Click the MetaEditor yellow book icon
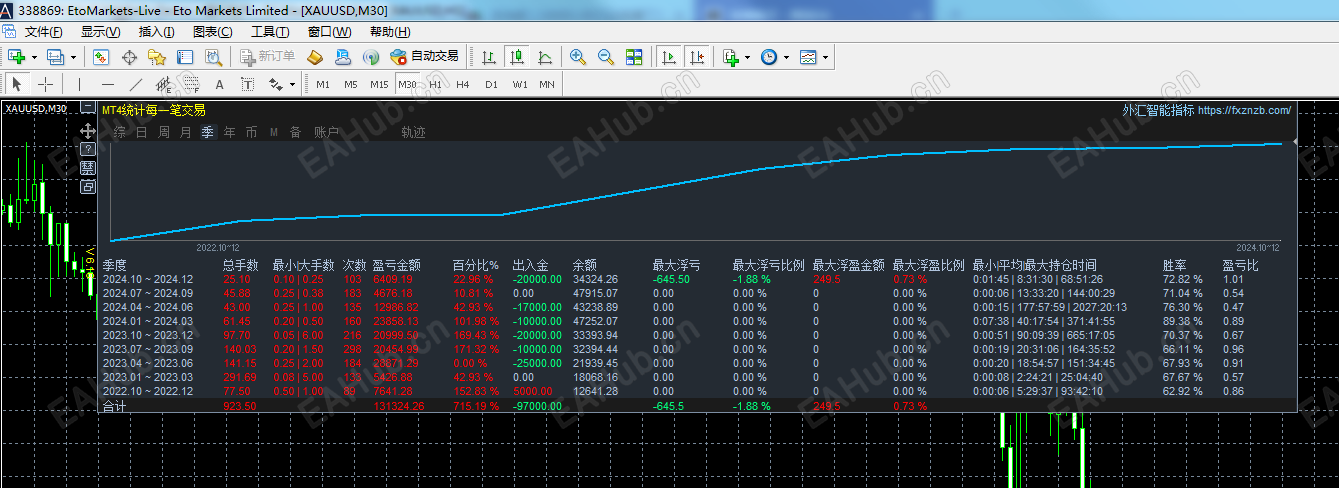 [315, 57]
